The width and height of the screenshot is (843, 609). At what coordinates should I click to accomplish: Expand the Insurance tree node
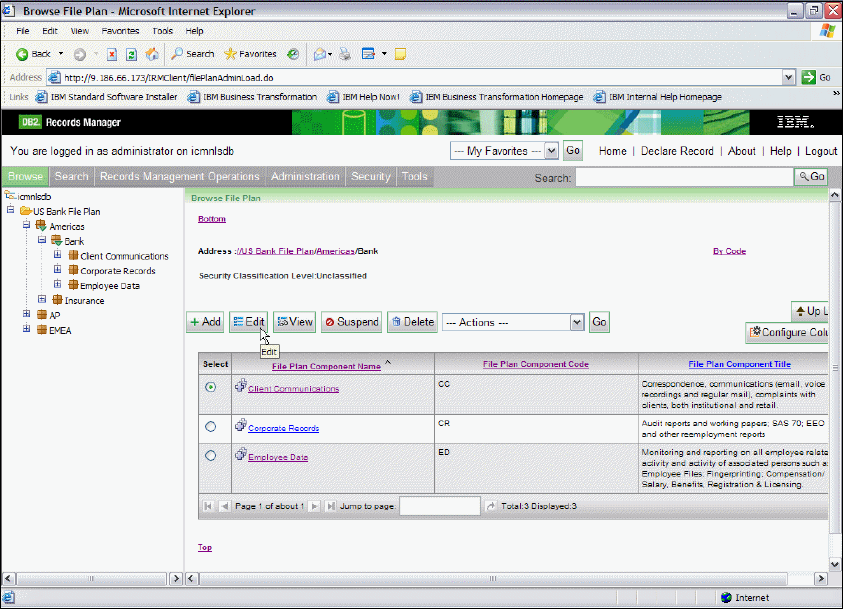click(x=42, y=299)
